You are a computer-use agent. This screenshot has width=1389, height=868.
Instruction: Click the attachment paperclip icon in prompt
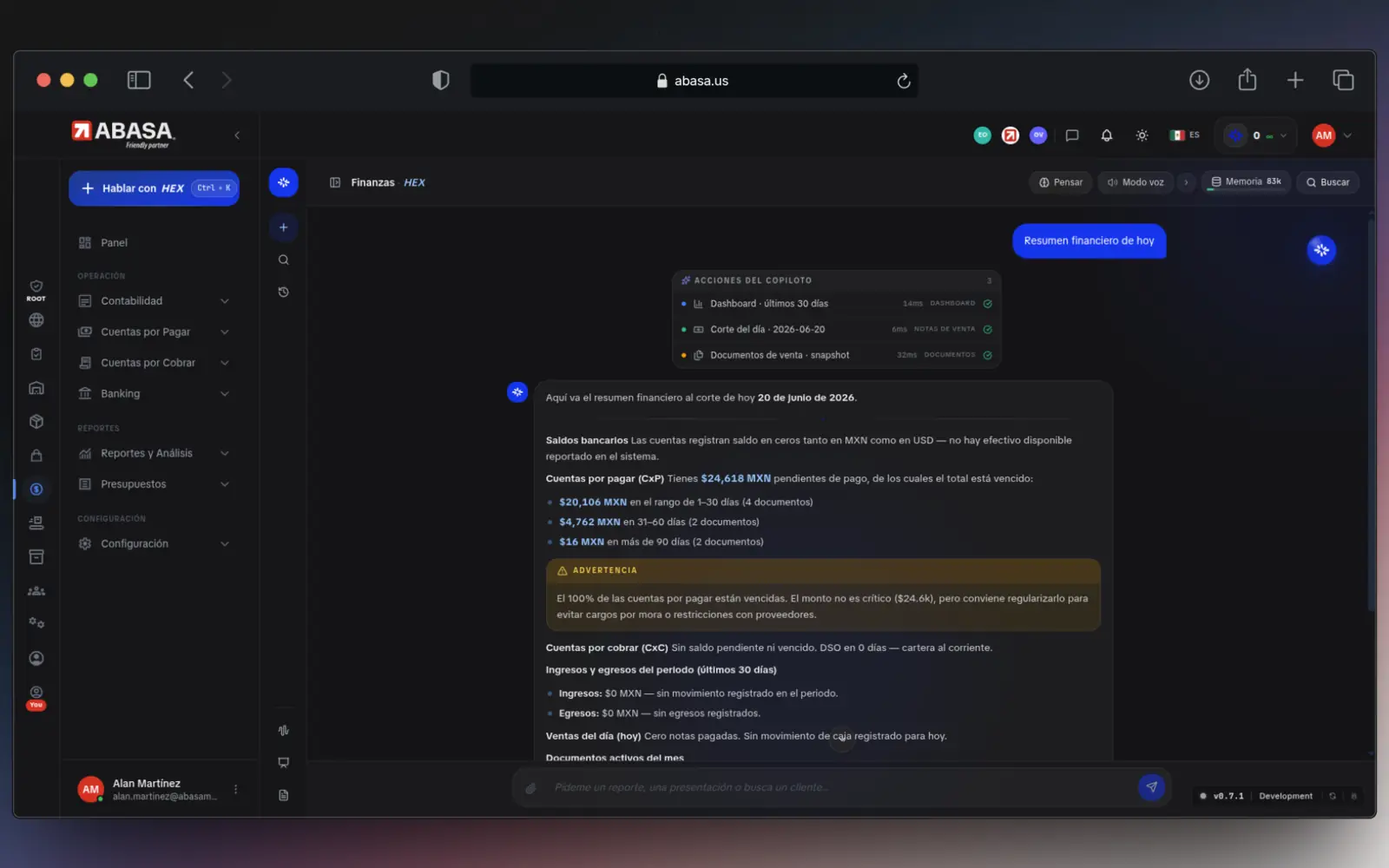coord(530,788)
